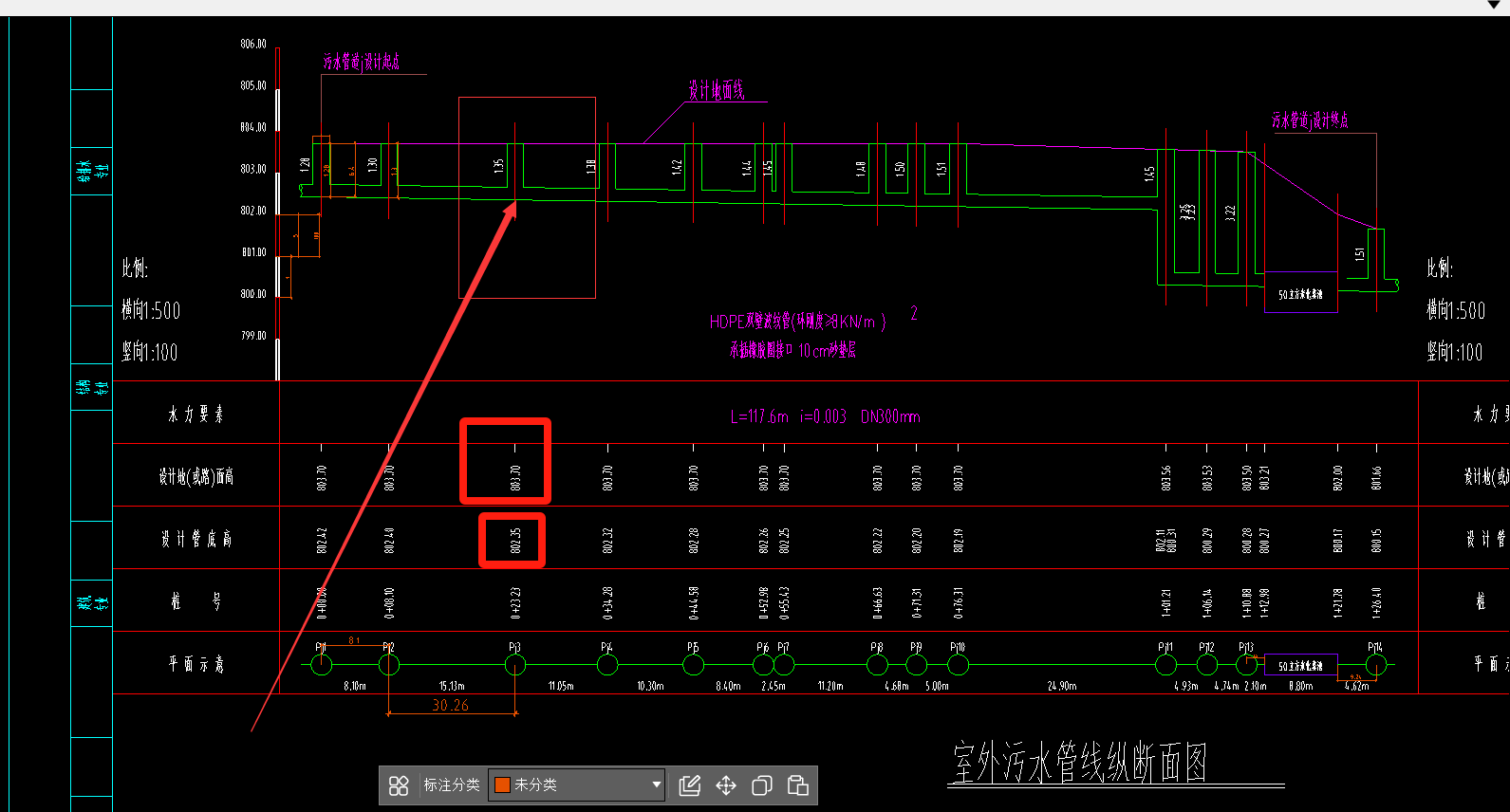This screenshot has height=812, width=1510.
Task: Select the Pj1 manhole circle
Action: [322, 664]
